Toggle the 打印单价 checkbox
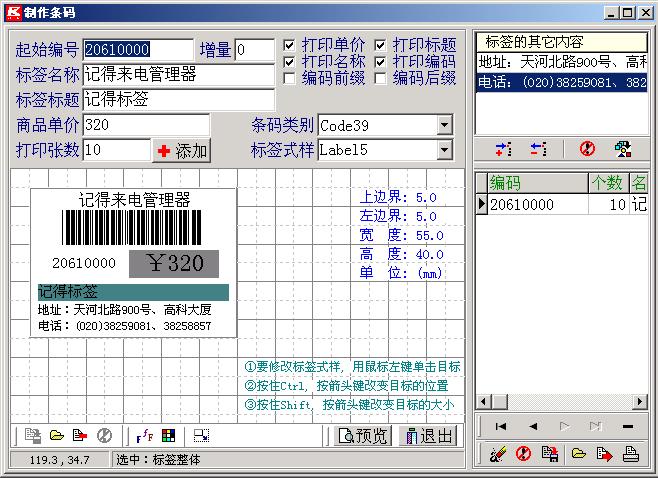Screen dimensions: 658x478 289,45
